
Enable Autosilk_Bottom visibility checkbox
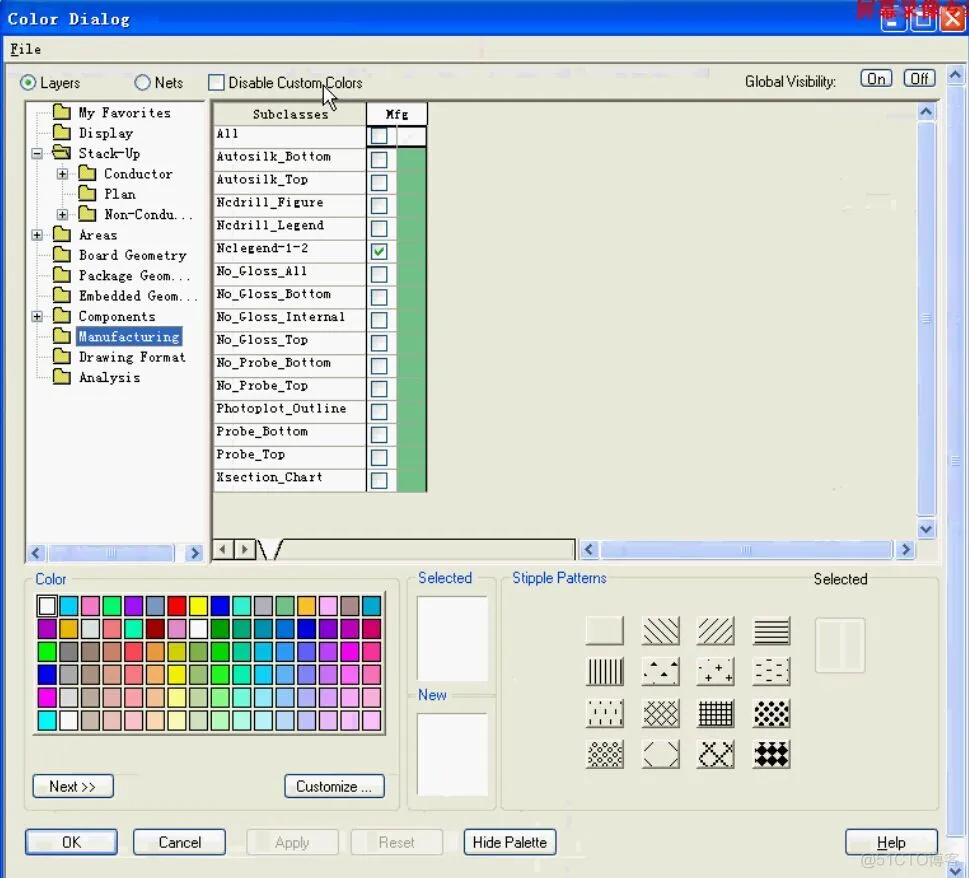(379, 159)
